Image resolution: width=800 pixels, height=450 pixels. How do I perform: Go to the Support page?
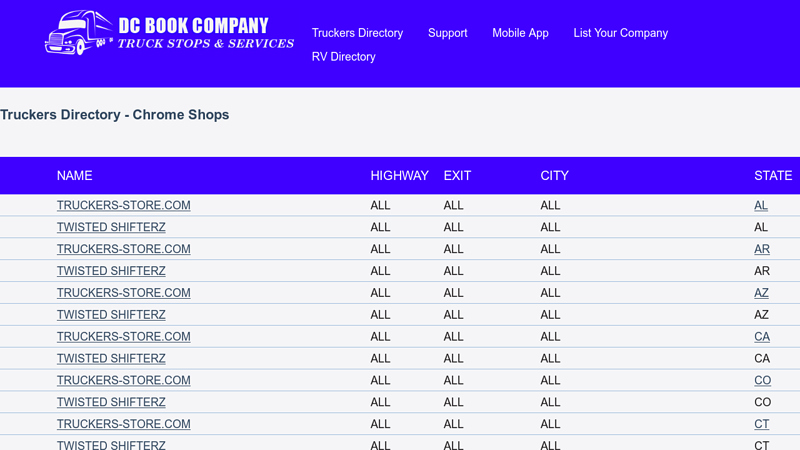coord(447,33)
